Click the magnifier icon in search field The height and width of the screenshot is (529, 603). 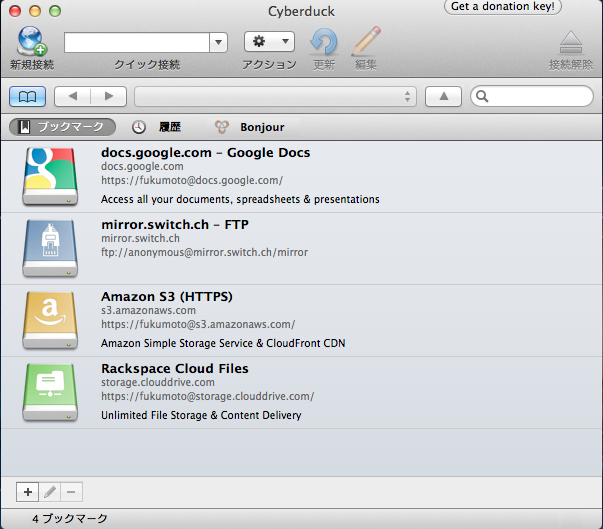coord(482,96)
